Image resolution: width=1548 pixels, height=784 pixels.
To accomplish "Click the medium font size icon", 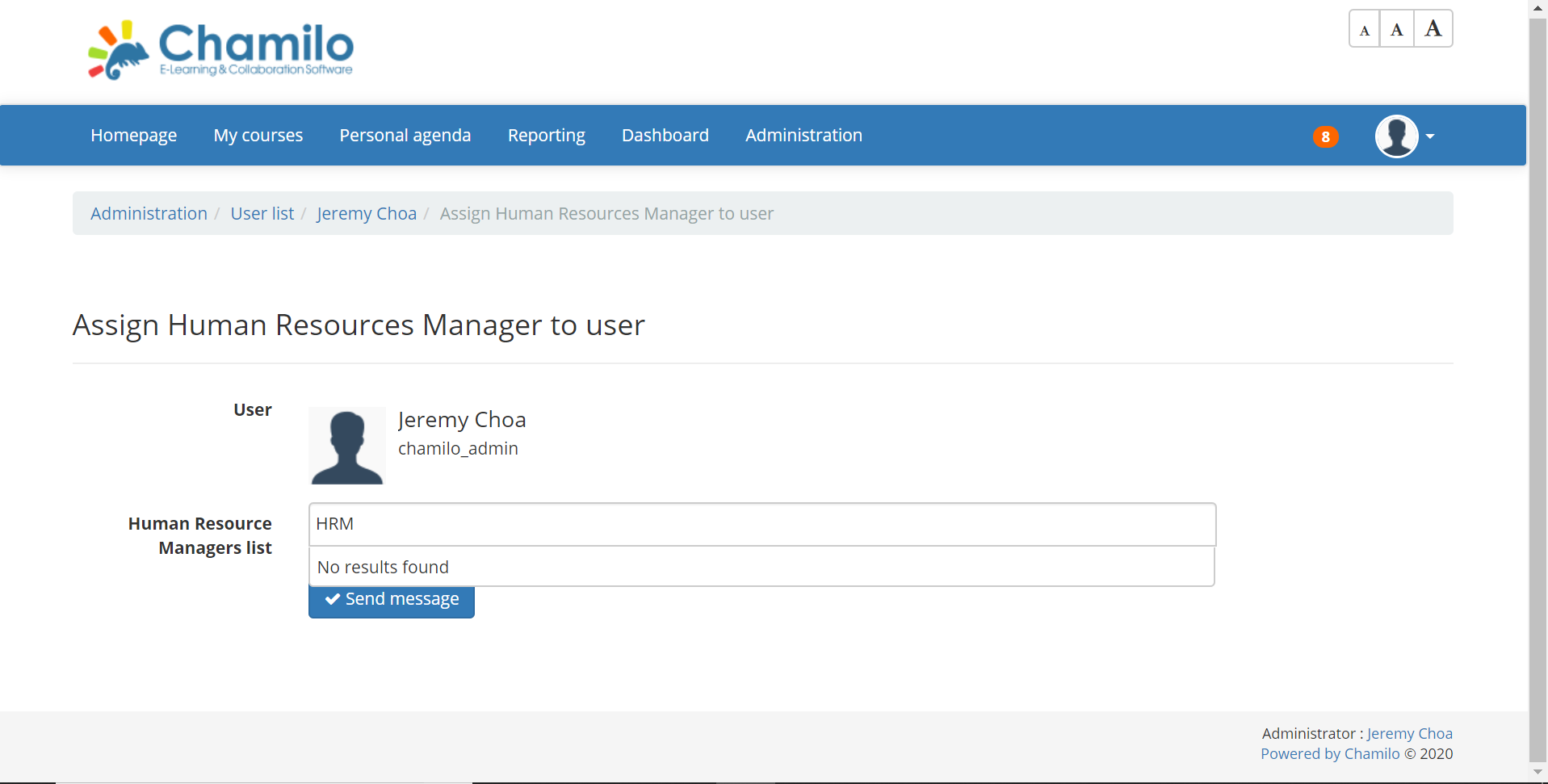I will [x=1398, y=28].
